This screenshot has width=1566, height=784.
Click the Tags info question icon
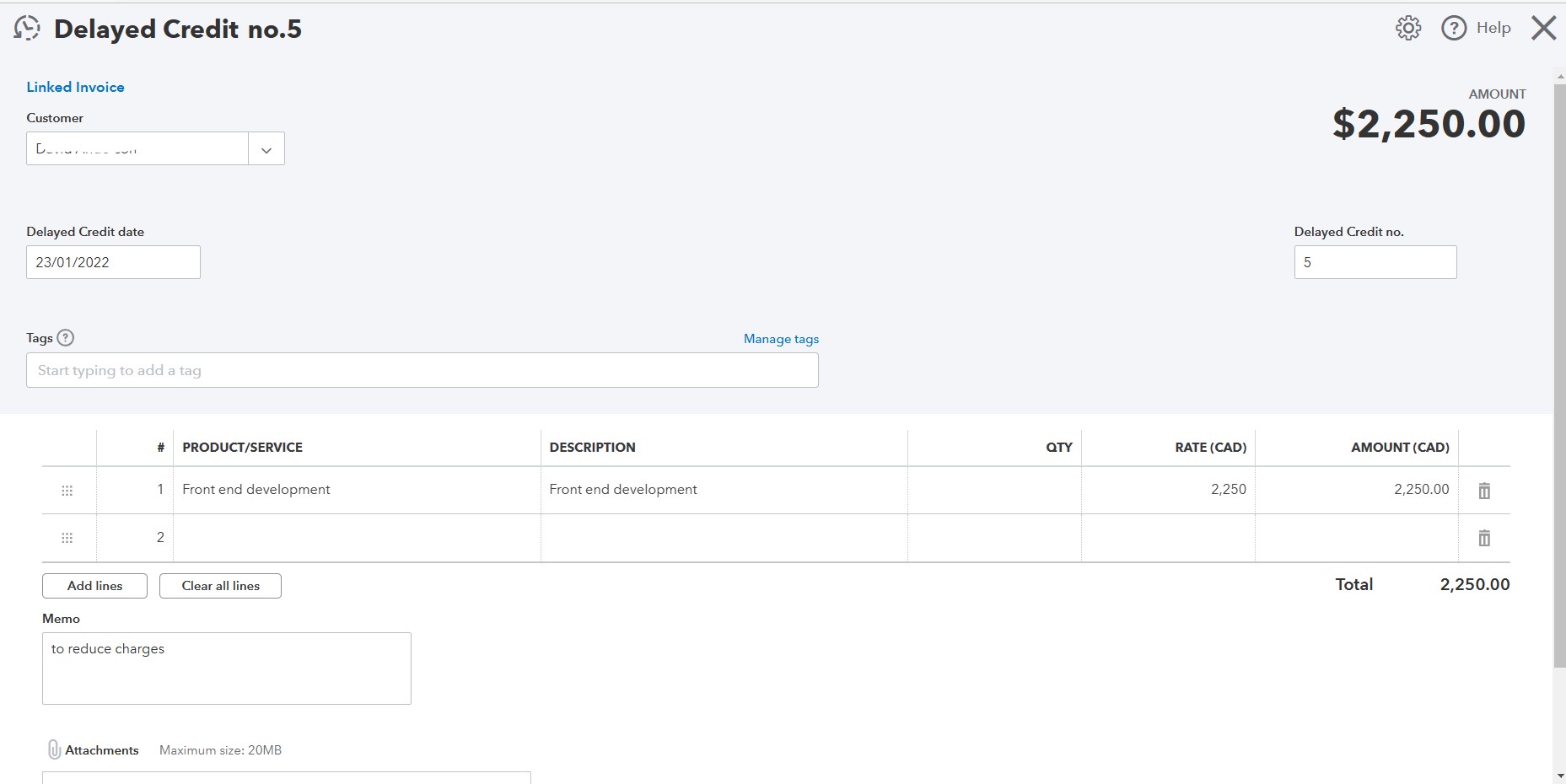tap(66, 338)
